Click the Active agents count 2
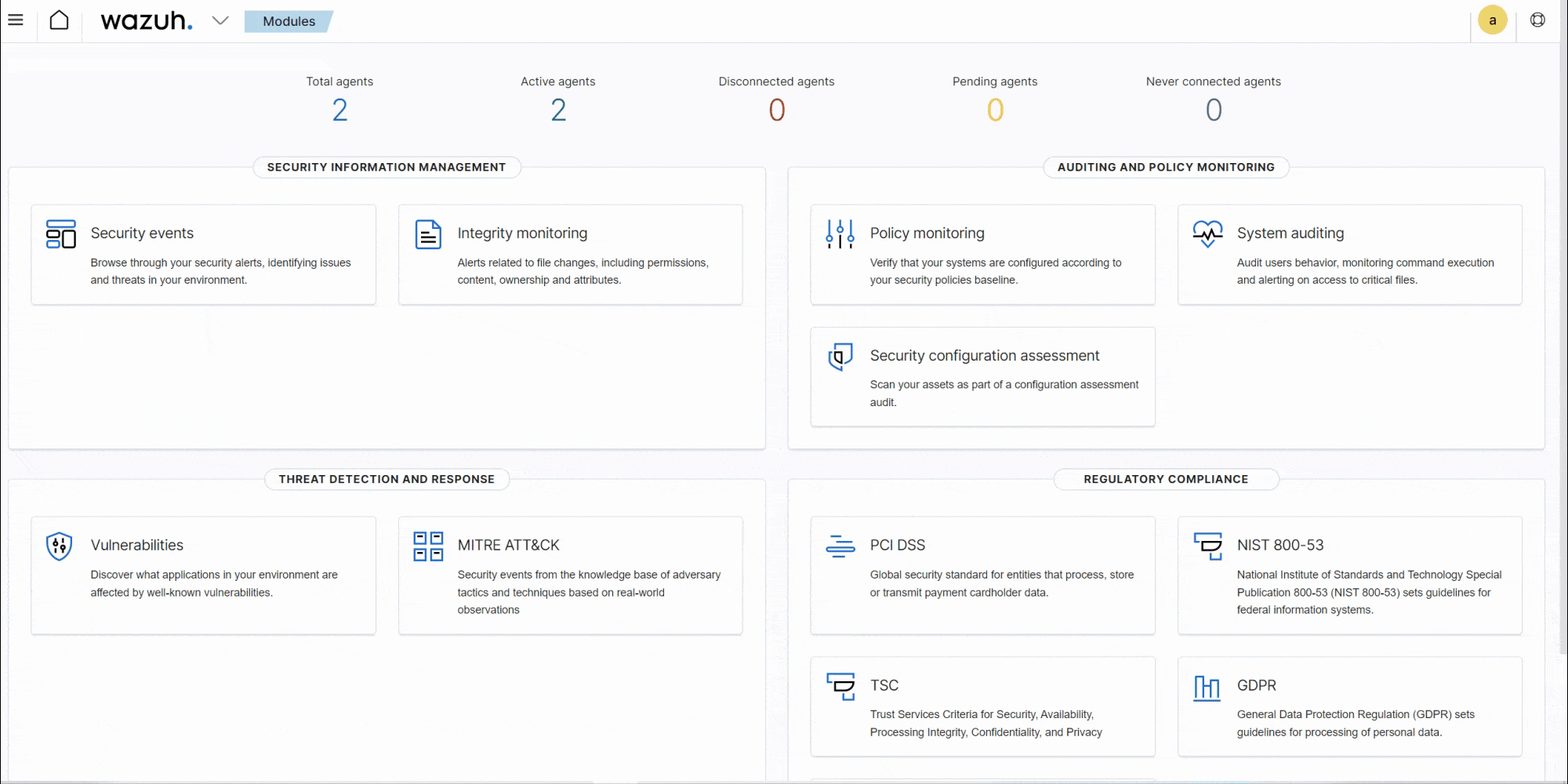Image resolution: width=1568 pixels, height=784 pixels. (x=558, y=110)
